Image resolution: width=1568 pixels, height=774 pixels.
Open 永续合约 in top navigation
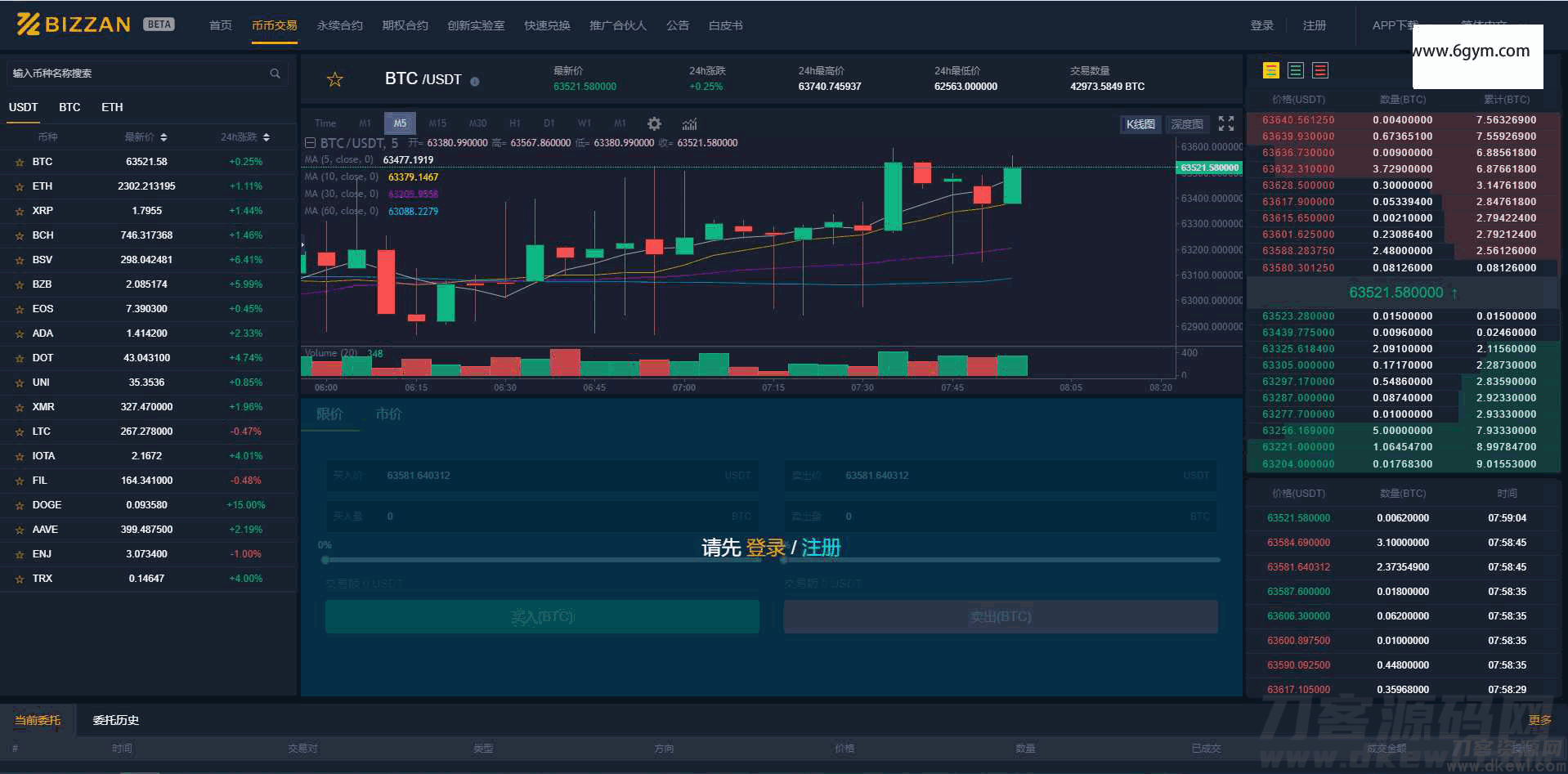tap(339, 25)
